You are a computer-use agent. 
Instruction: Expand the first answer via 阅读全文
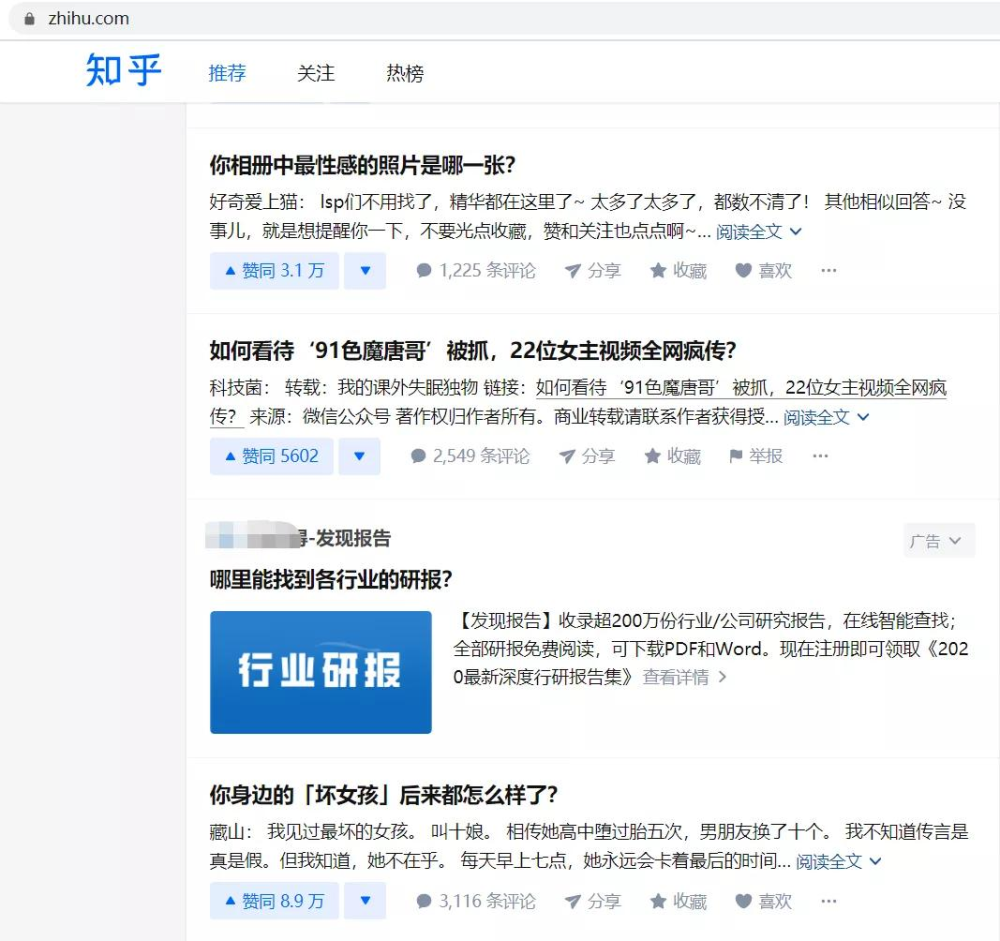(x=748, y=231)
